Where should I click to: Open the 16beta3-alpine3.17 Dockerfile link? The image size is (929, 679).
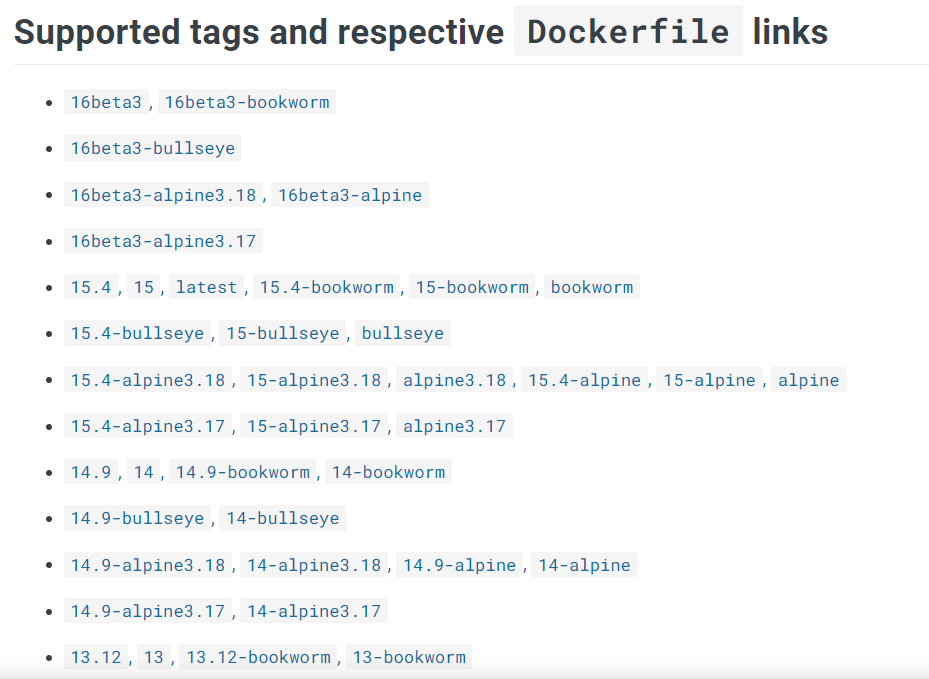tap(163, 241)
